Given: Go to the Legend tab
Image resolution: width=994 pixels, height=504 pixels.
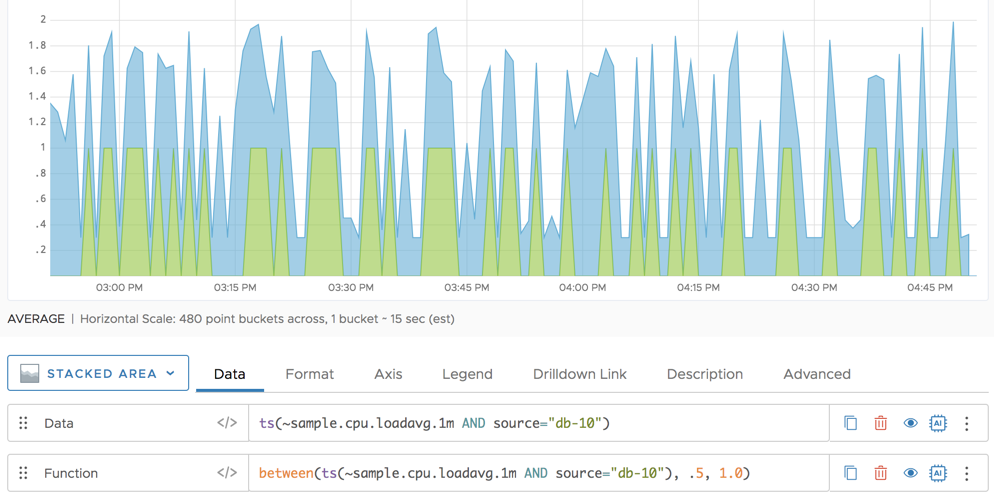Looking at the screenshot, I should (x=467, y=374).
